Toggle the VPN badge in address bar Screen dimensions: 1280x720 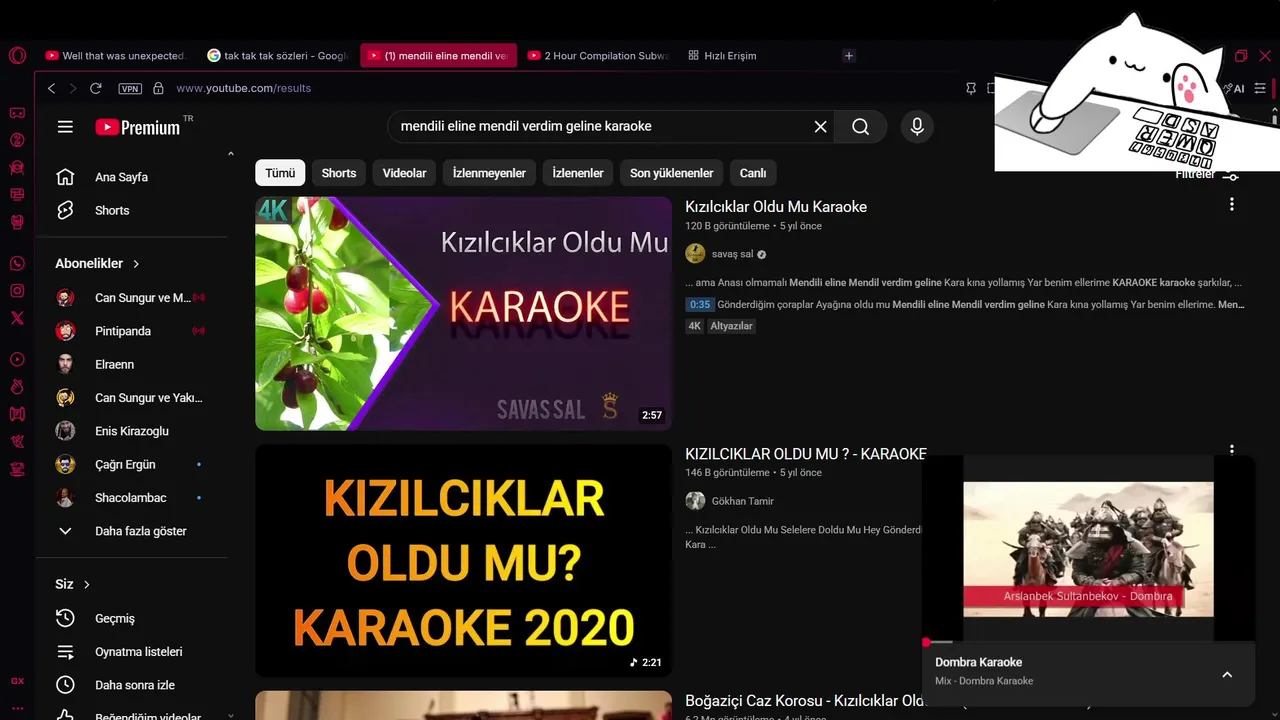[x=130, y=88]
